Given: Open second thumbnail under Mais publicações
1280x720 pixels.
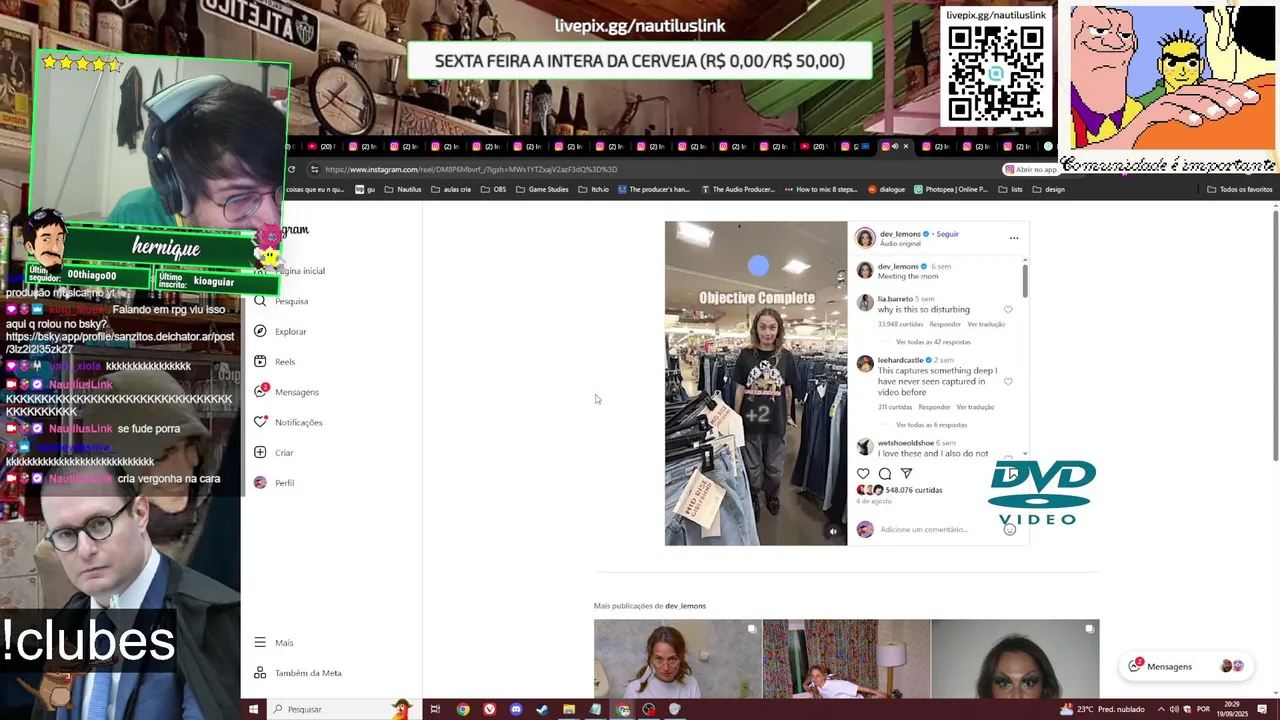Looking at the screenshot, I should pos(846,659).
